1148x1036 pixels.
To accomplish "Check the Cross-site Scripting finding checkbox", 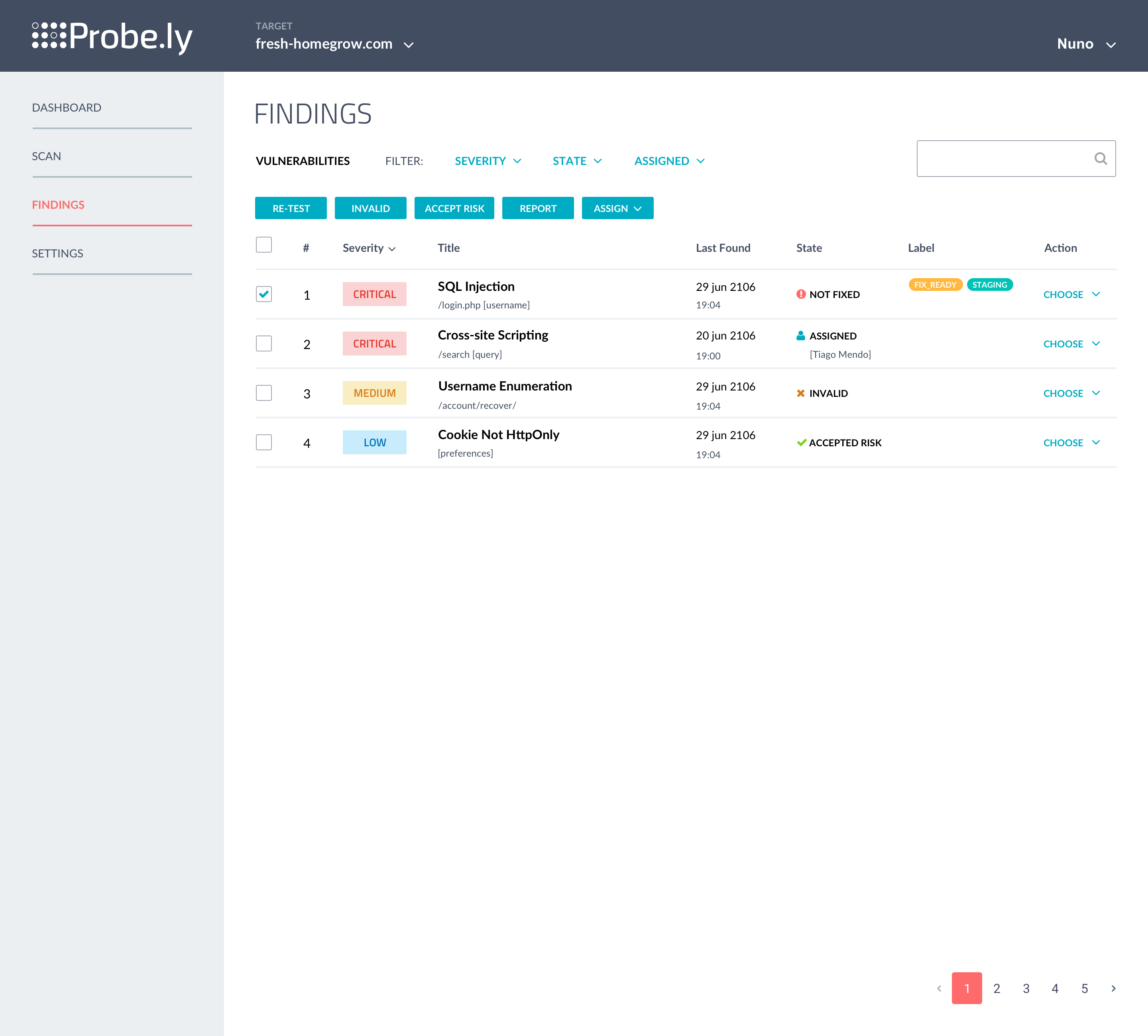I will 263,343.
